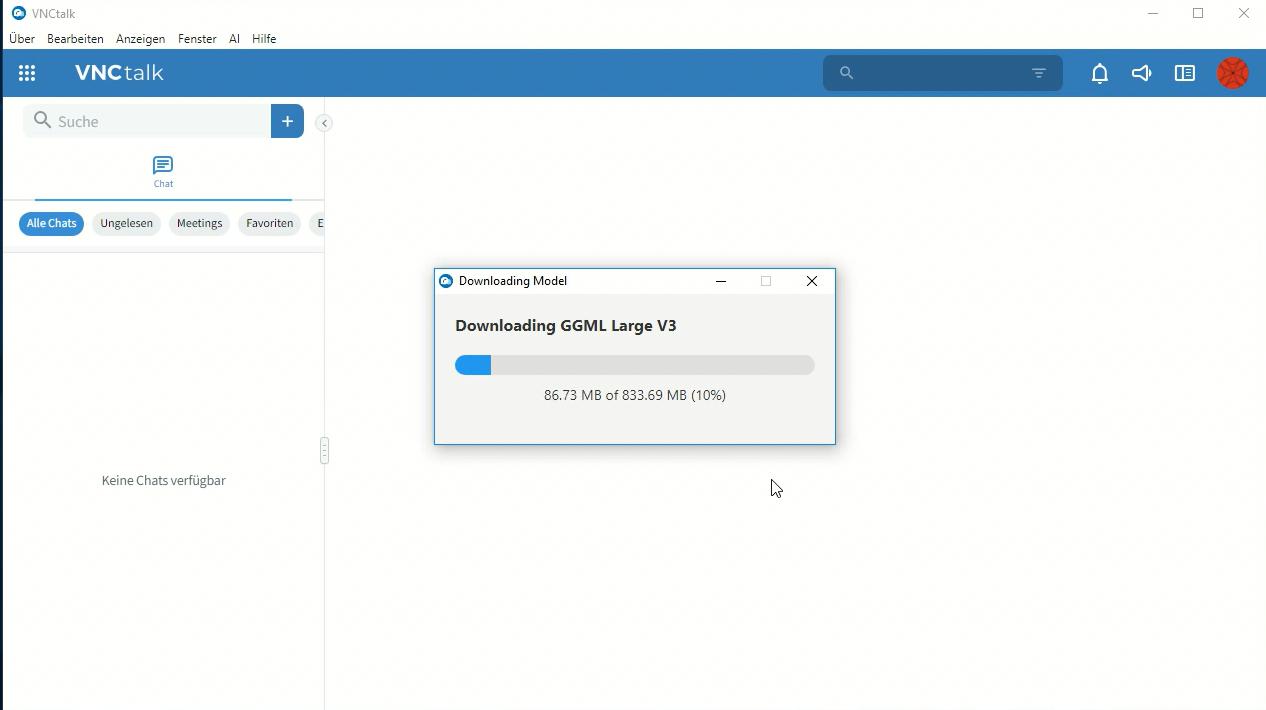1266x710 pixels.
Task: Open the Anzeigen menu
Action: 140,39
